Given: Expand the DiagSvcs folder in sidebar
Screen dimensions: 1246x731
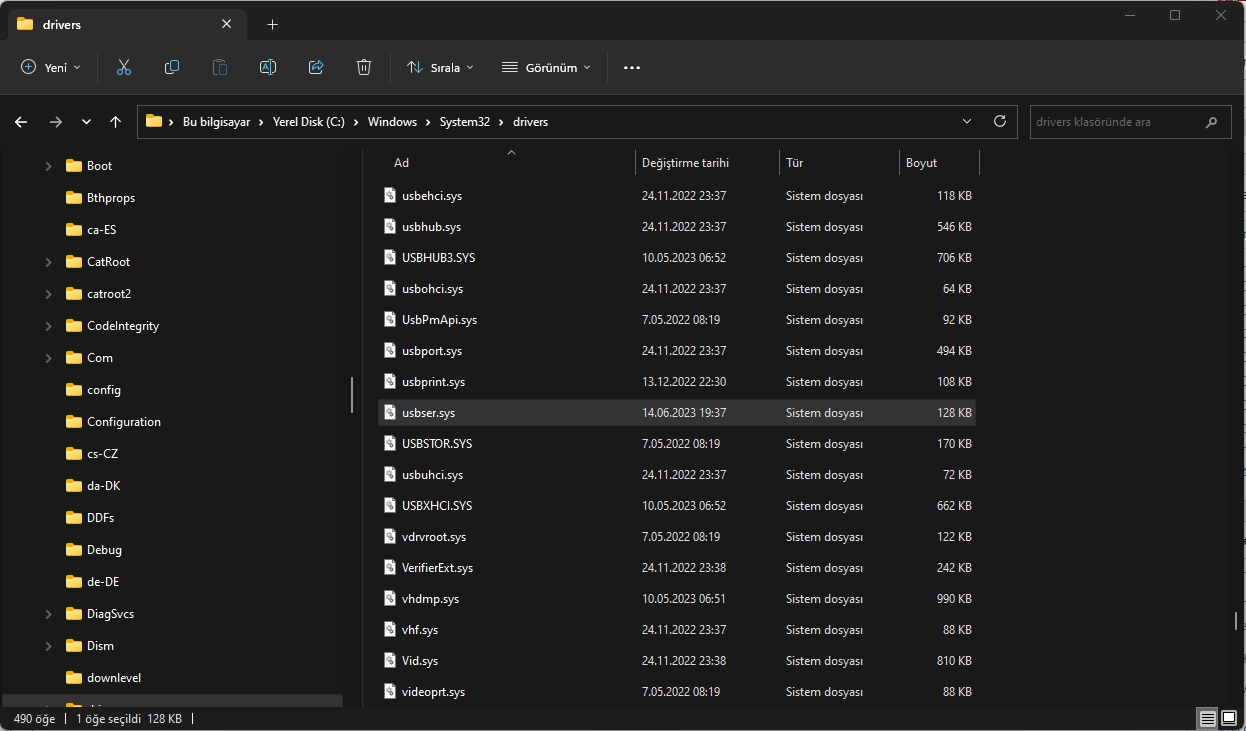Looking at the screenshot, I should tap(48, 614).
